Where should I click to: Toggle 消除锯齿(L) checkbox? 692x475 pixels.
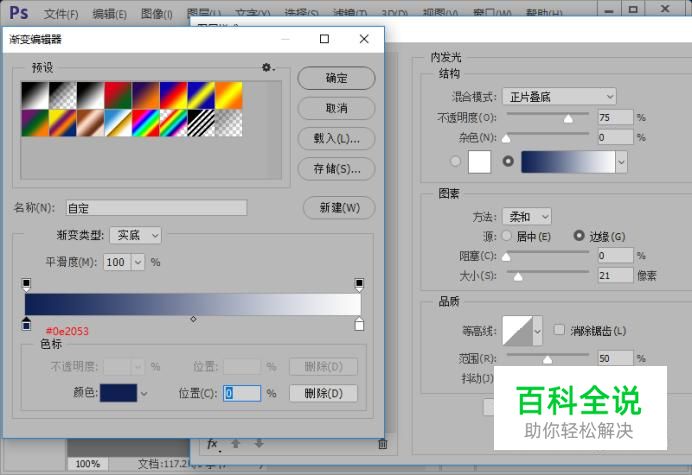(x=559, y=330)
